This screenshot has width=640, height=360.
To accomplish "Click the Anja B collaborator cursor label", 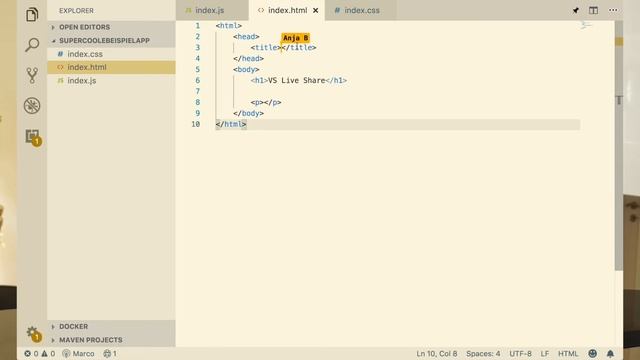I will (x=296, y=38).
